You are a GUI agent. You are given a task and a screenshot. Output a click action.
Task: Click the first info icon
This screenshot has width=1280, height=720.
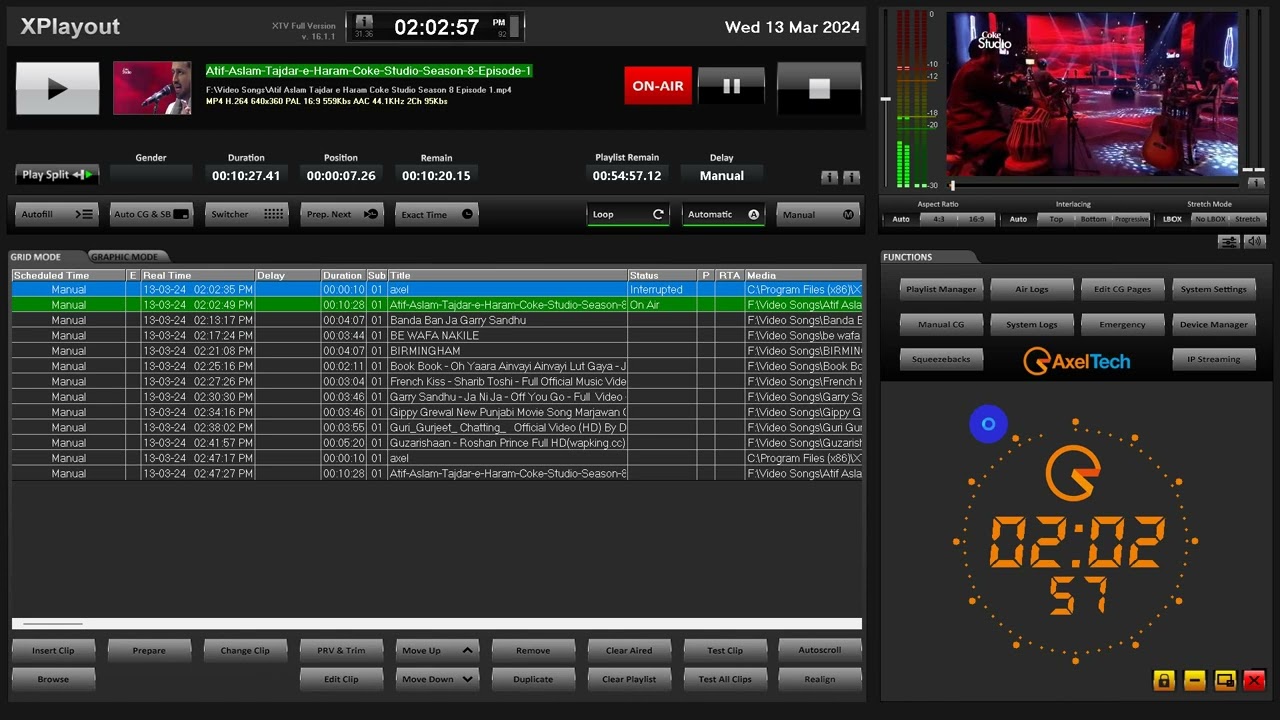(829, 177)
